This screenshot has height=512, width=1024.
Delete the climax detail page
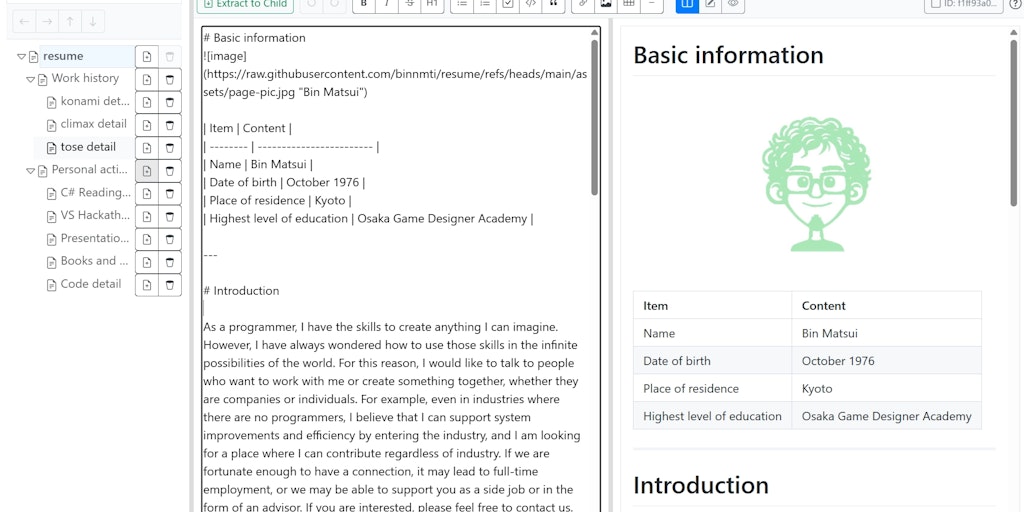tap(170, 125)
